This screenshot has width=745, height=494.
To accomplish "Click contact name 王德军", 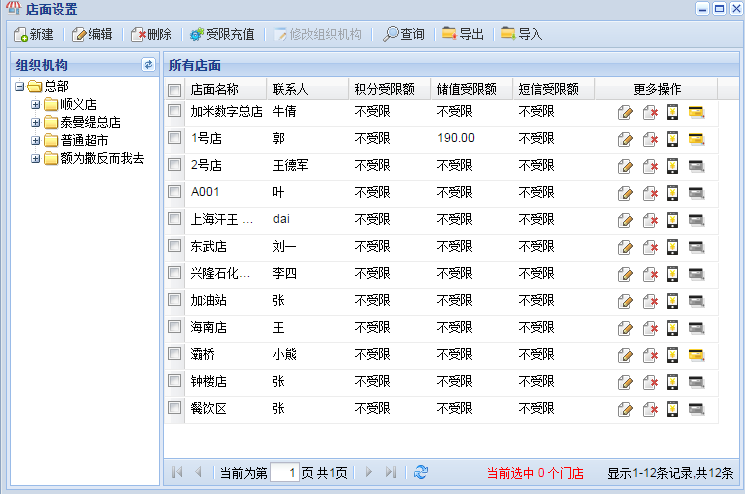I will point(290,165).
